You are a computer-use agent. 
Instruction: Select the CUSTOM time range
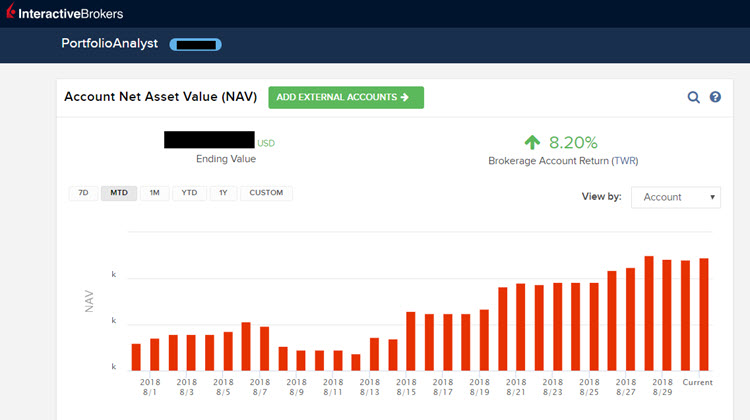(x=266, y=193)
